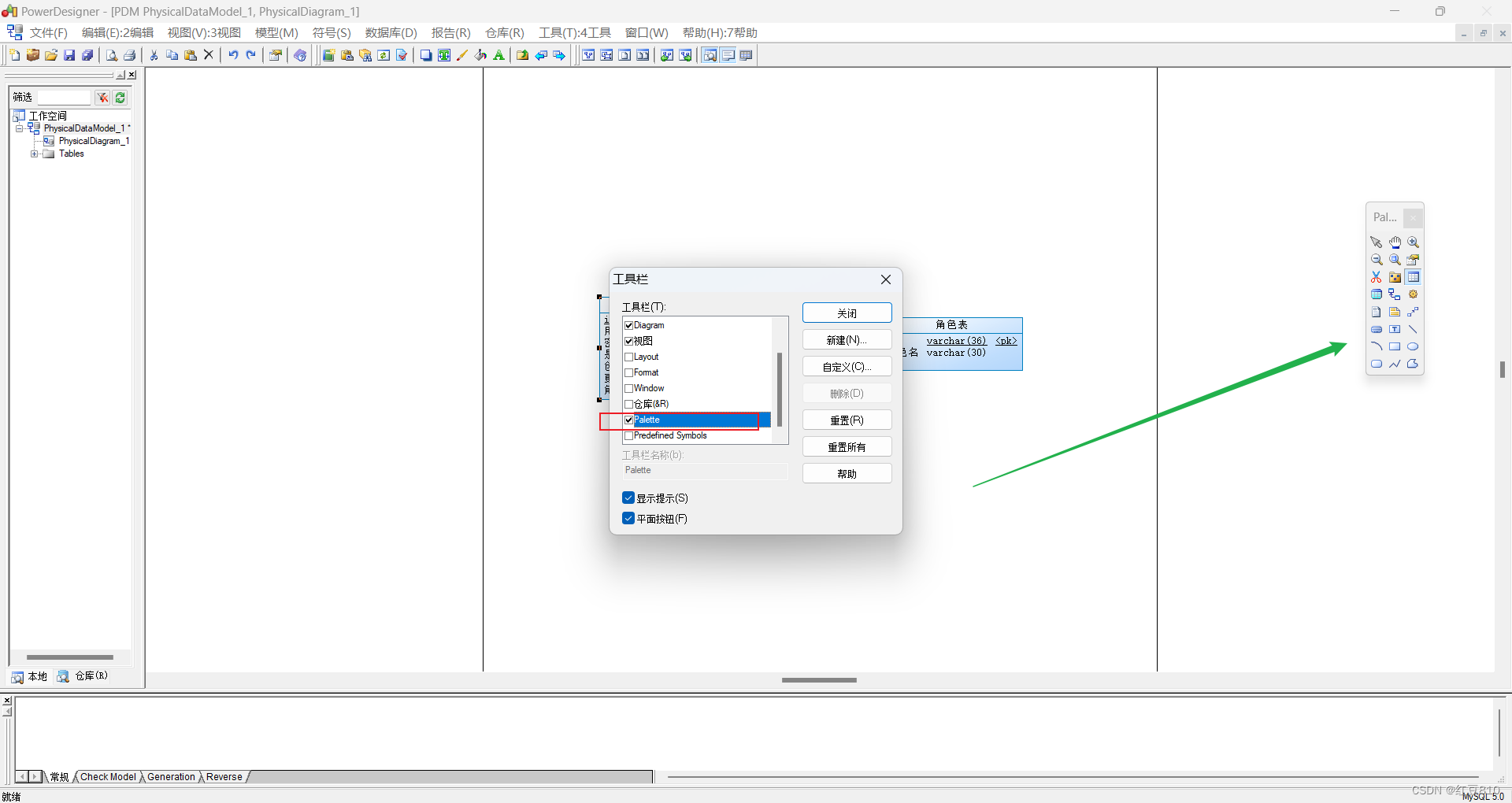Click the 帮助 button in dialog
Viewport: 1512px width, 803px height.
click(x=847, y=474)
